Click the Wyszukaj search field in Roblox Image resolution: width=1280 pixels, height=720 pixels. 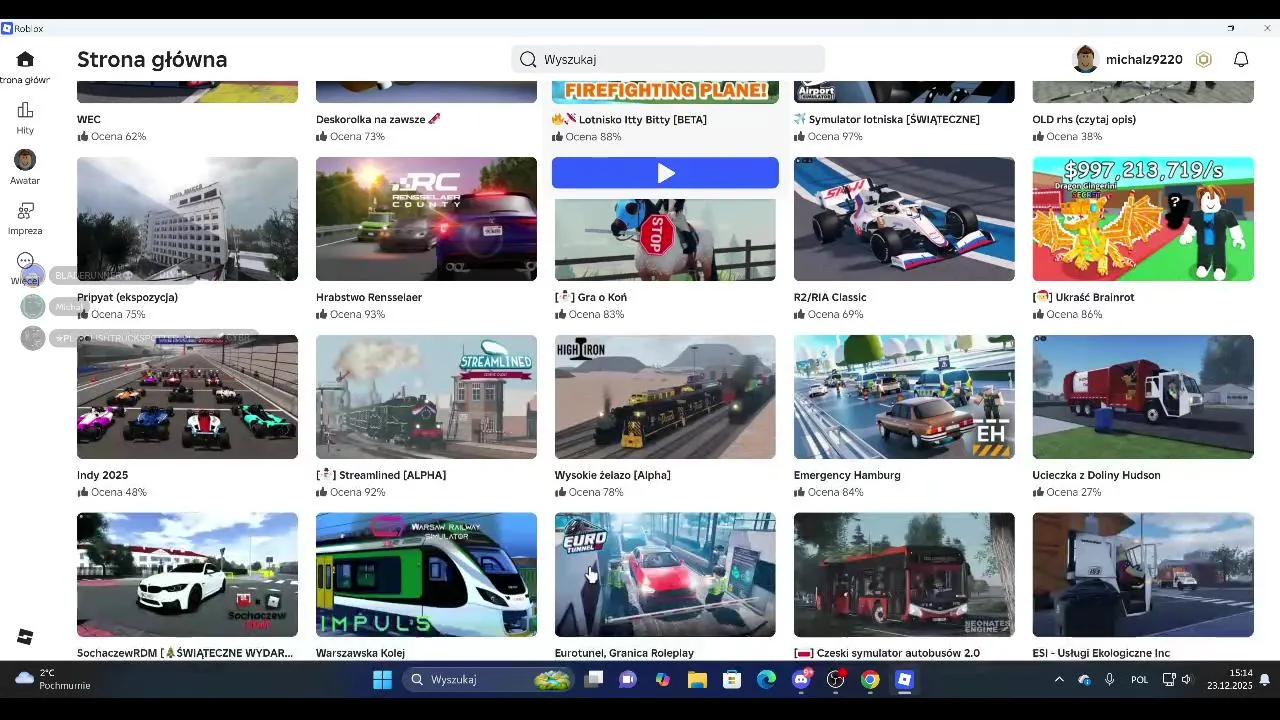pyautogui.click(x=668, y=59)
